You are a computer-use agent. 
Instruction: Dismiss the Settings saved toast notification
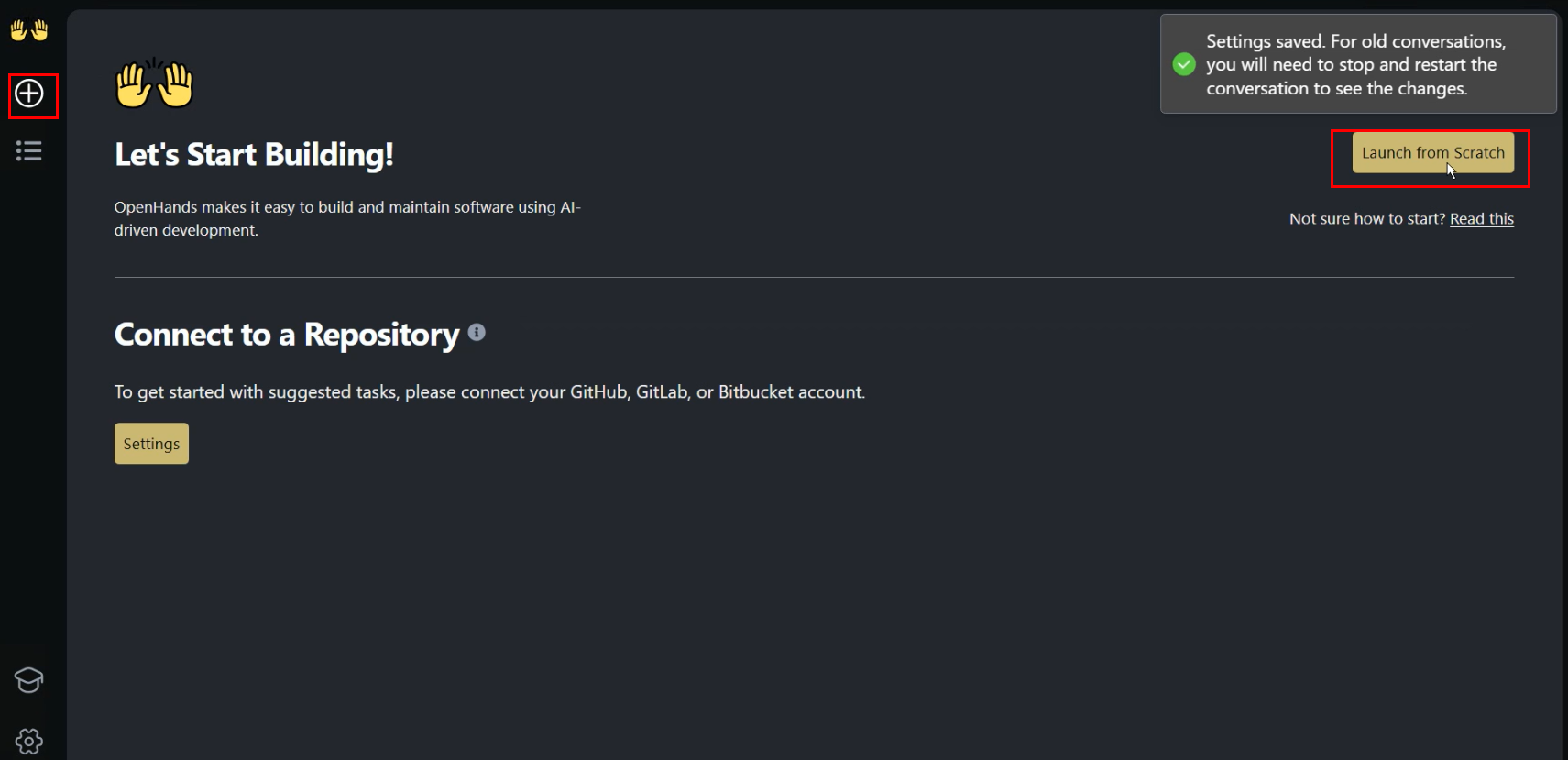(x=1356, y=64)
